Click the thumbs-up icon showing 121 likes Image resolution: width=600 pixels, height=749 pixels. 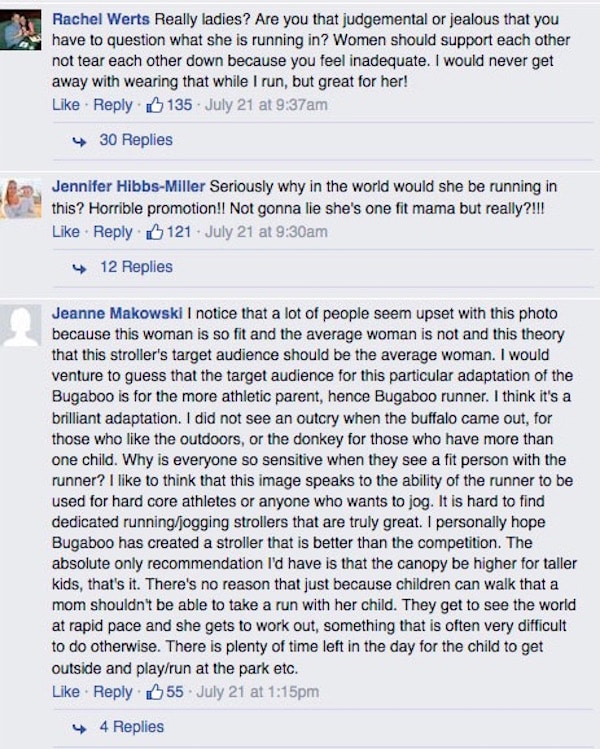(x=154, y=232)
